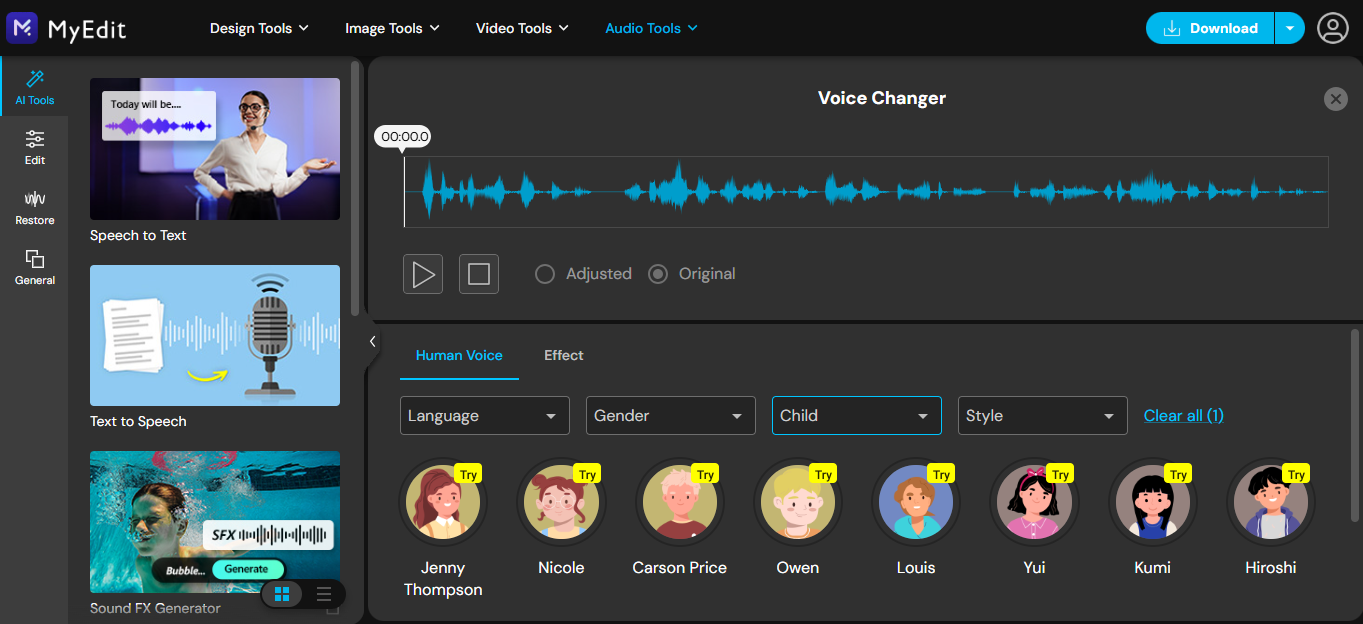Open the user account profile icon
Image resolution: width=1363 pixels, height=624 pixels.
coord(1332,28)
